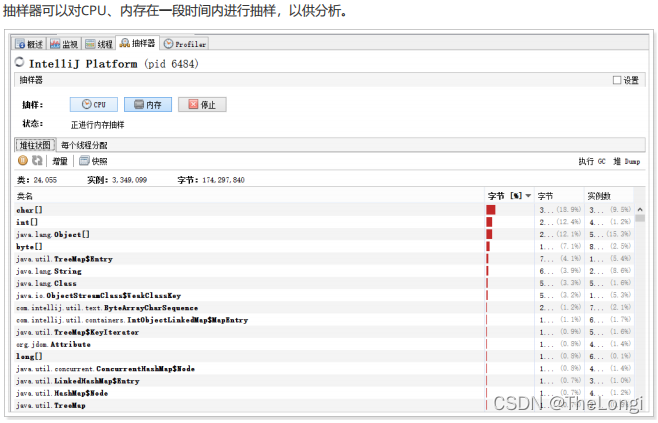Select java.util.TreeMap$KeyIterator row
Screen dimensions: 658x423
click(x=324, y=332)
